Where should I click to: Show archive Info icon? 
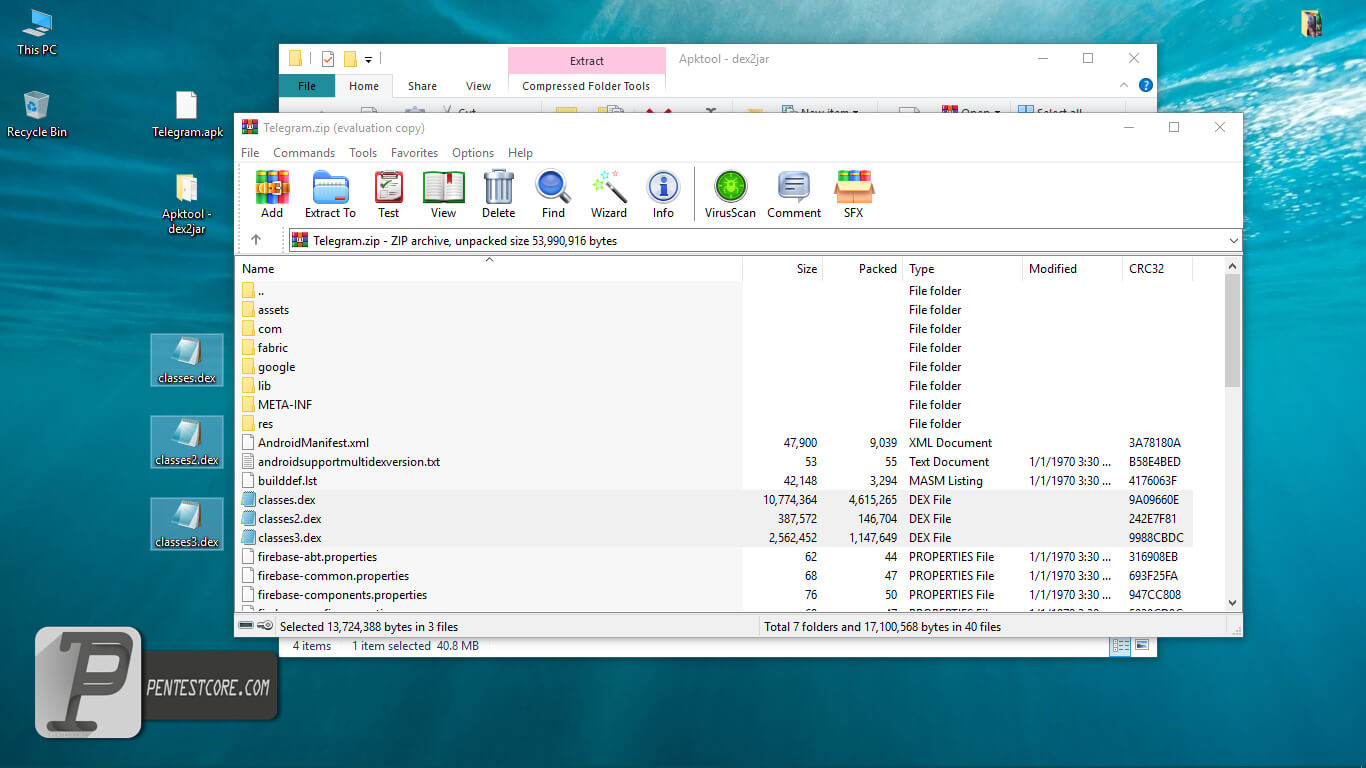[x=663, y=194]
